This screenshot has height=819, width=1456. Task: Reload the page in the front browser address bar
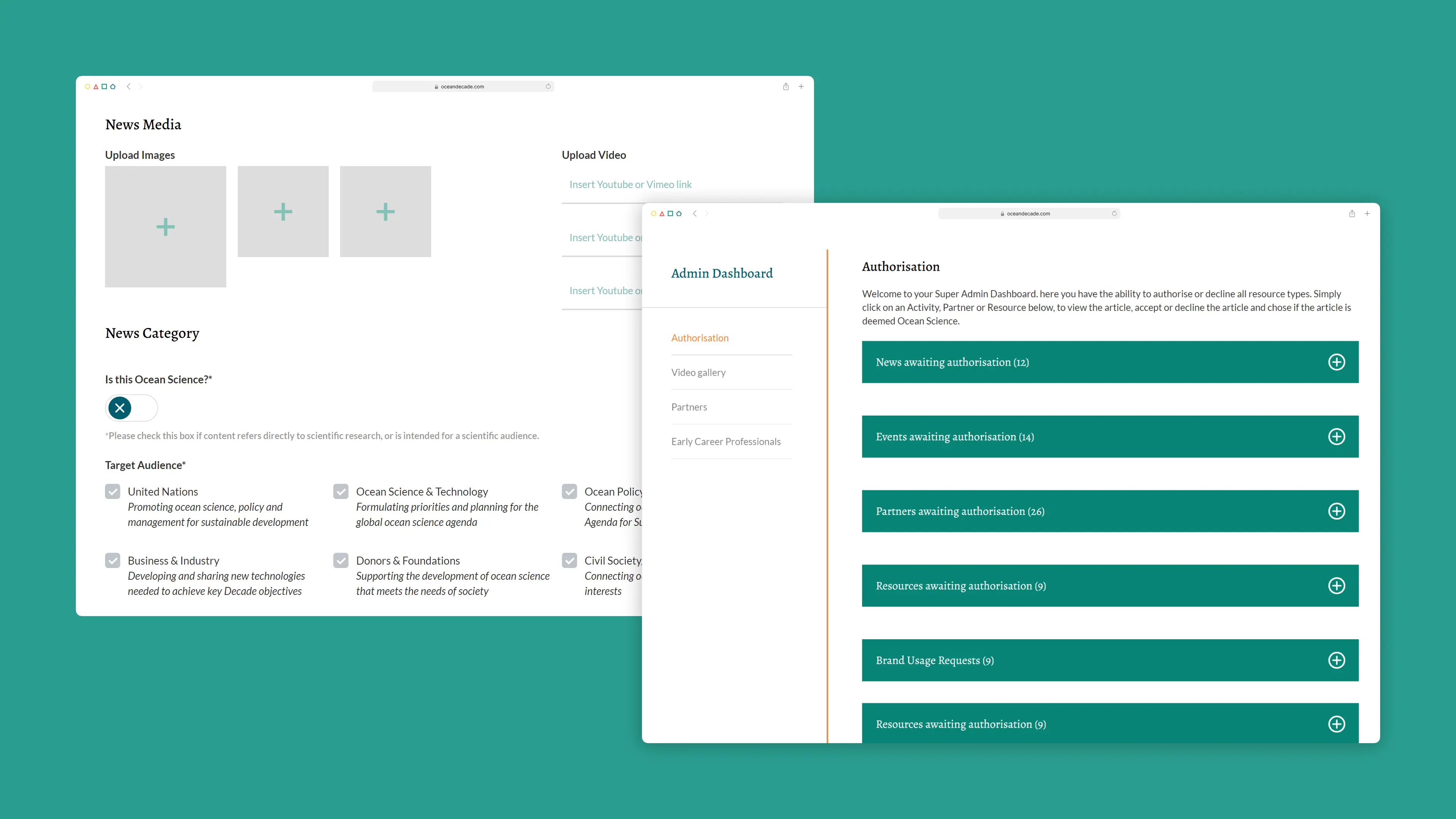click(x=1114, y=213)
